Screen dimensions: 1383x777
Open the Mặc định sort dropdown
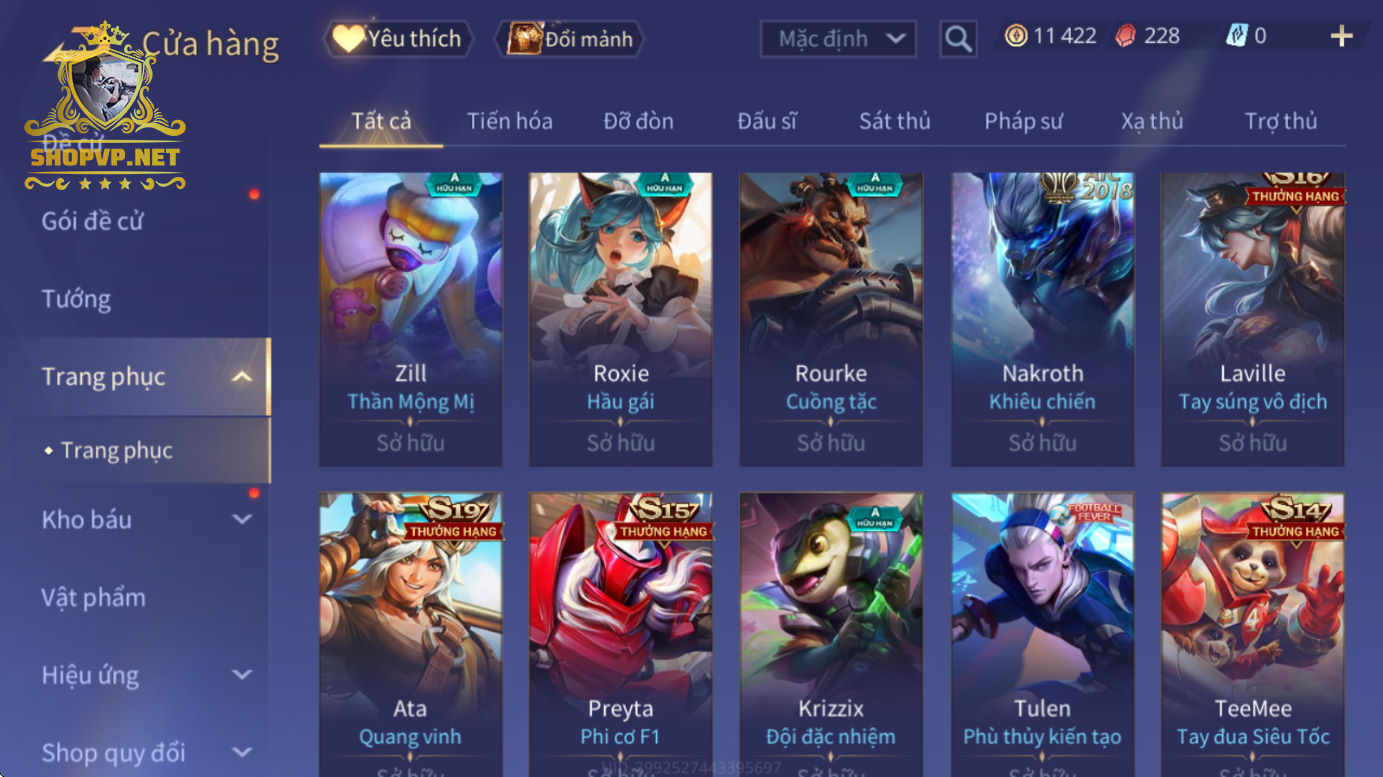(839, 39)
